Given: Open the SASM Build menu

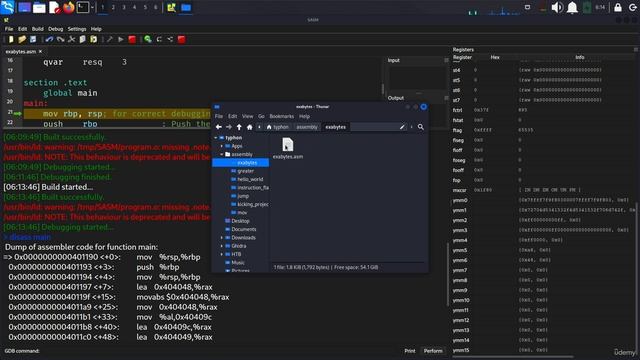Looking at the screenshot, I should coord(38,29).
